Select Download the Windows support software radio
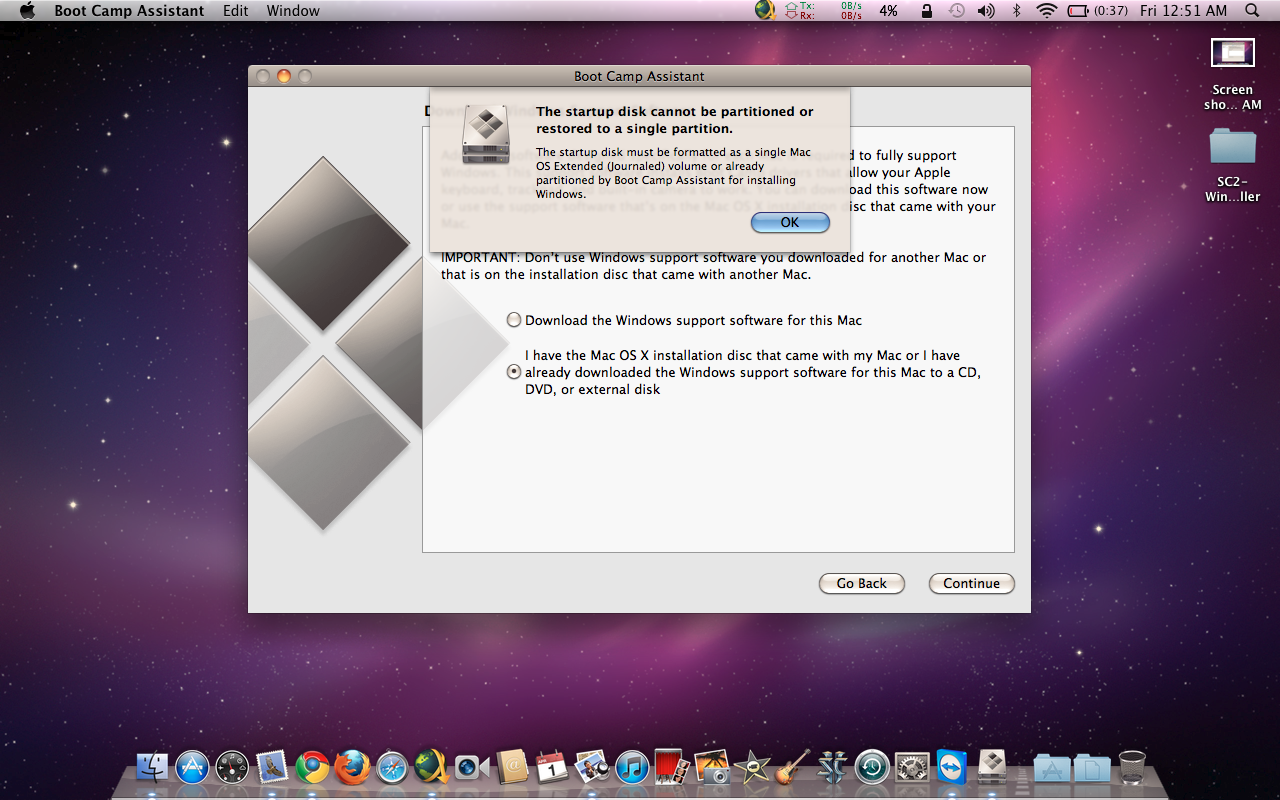Viewport: 1280px width, 800px height. pyautogui.click(x=514, y=320)
